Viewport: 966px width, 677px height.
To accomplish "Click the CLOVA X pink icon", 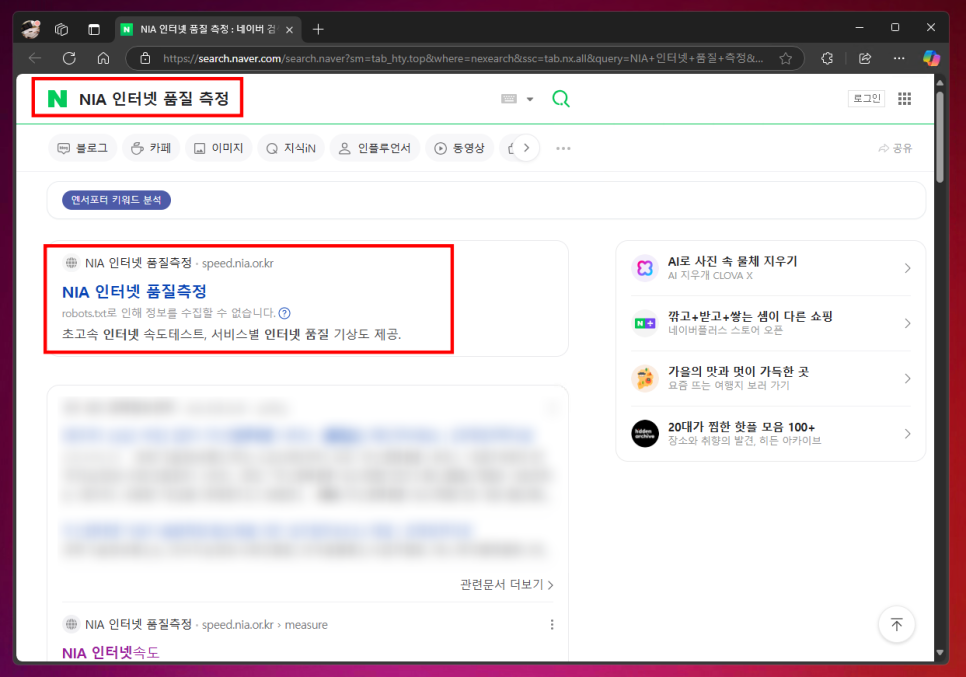I will click(645, 268).
